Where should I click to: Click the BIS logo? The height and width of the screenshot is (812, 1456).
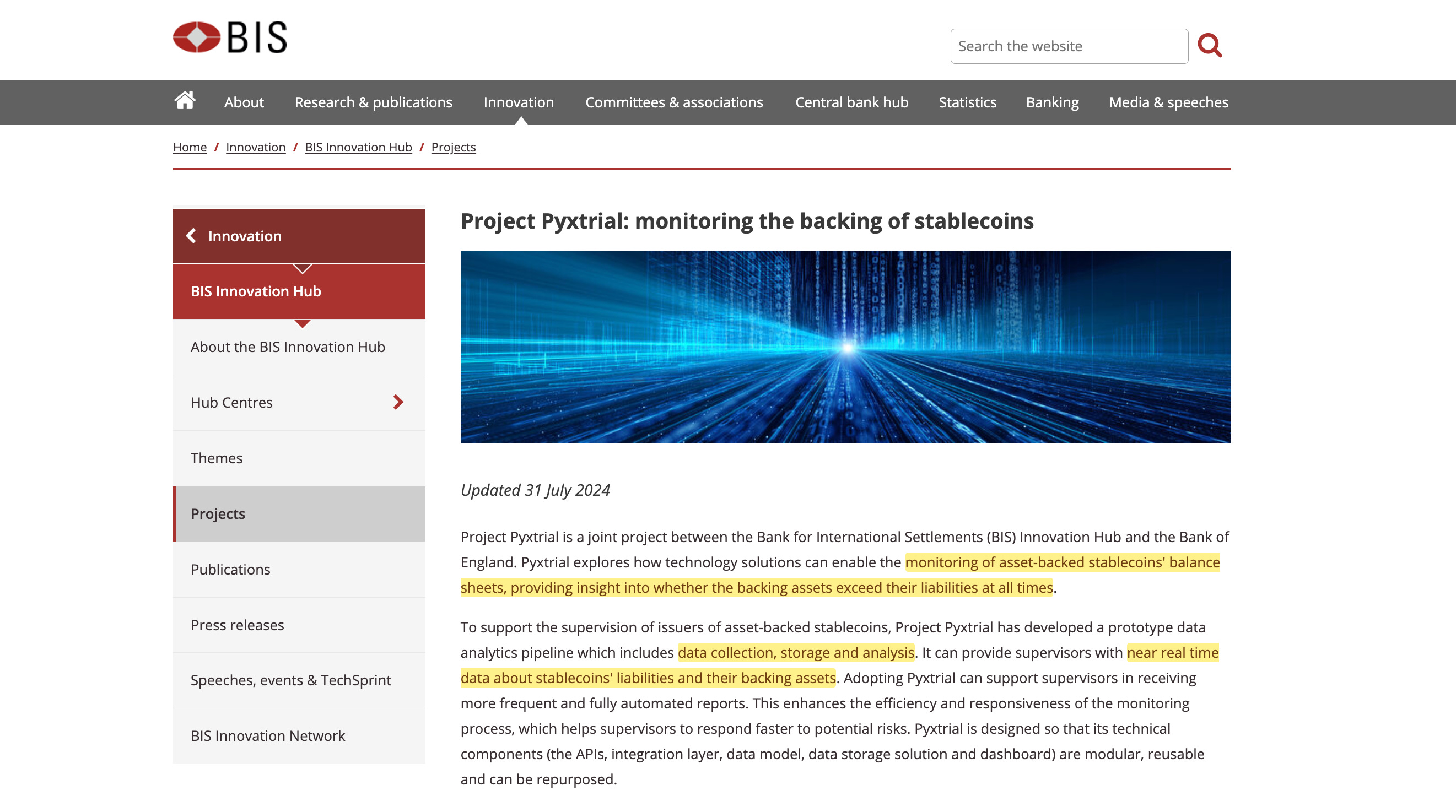(229, 37)
